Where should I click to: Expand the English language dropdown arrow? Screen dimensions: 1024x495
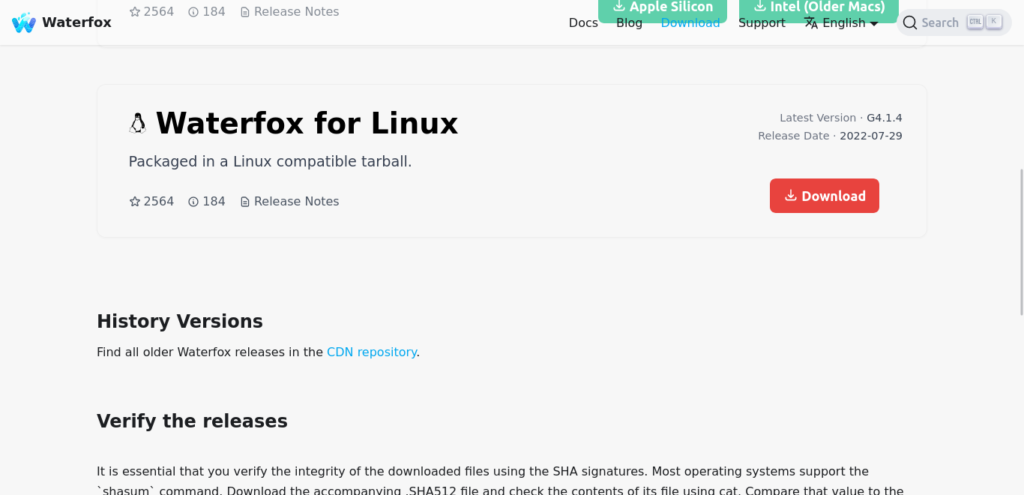[x=874, y=24]
